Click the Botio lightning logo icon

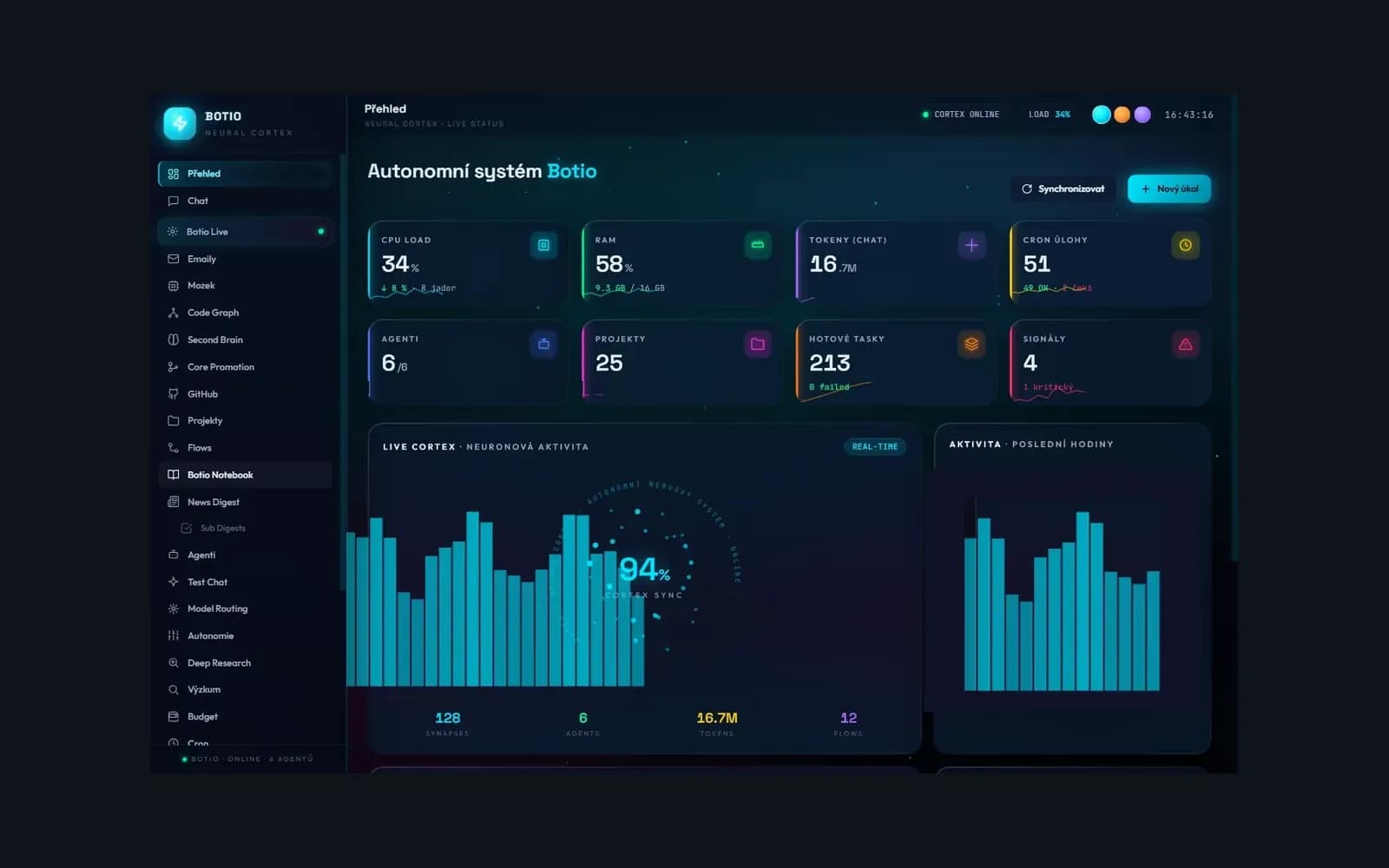pos(180,123)
